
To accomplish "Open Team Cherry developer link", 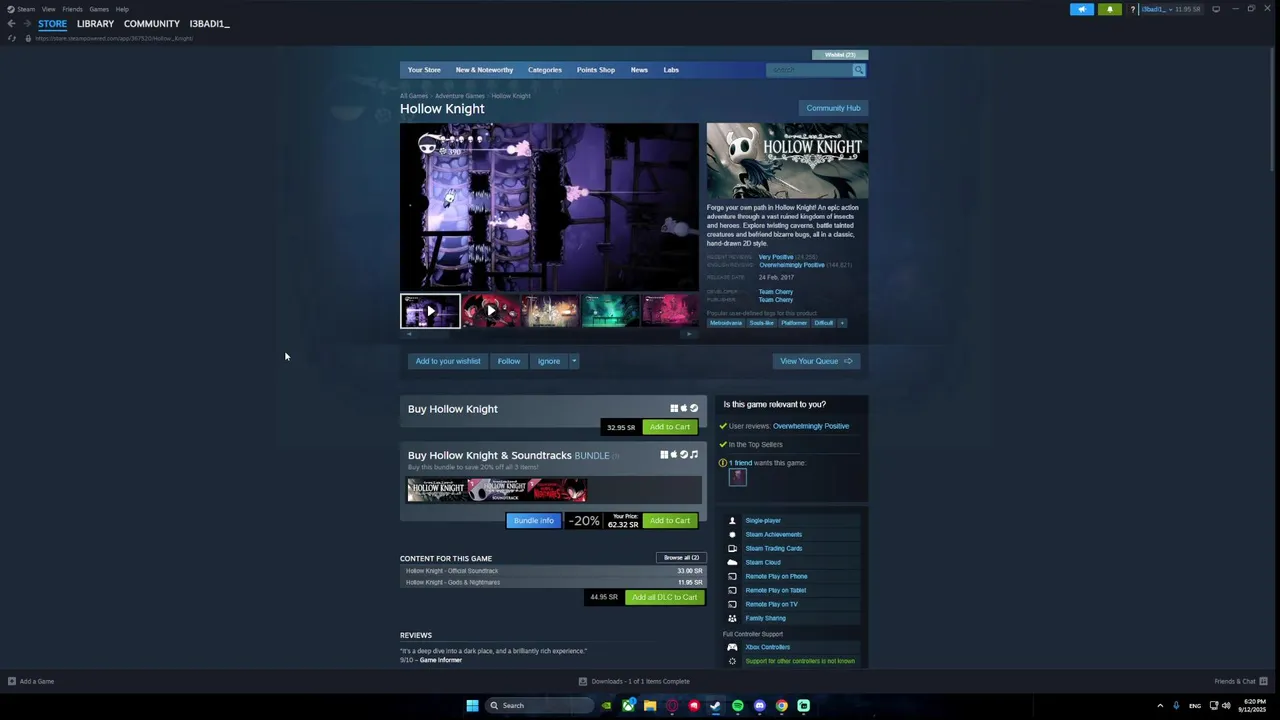I will (776, 292).
